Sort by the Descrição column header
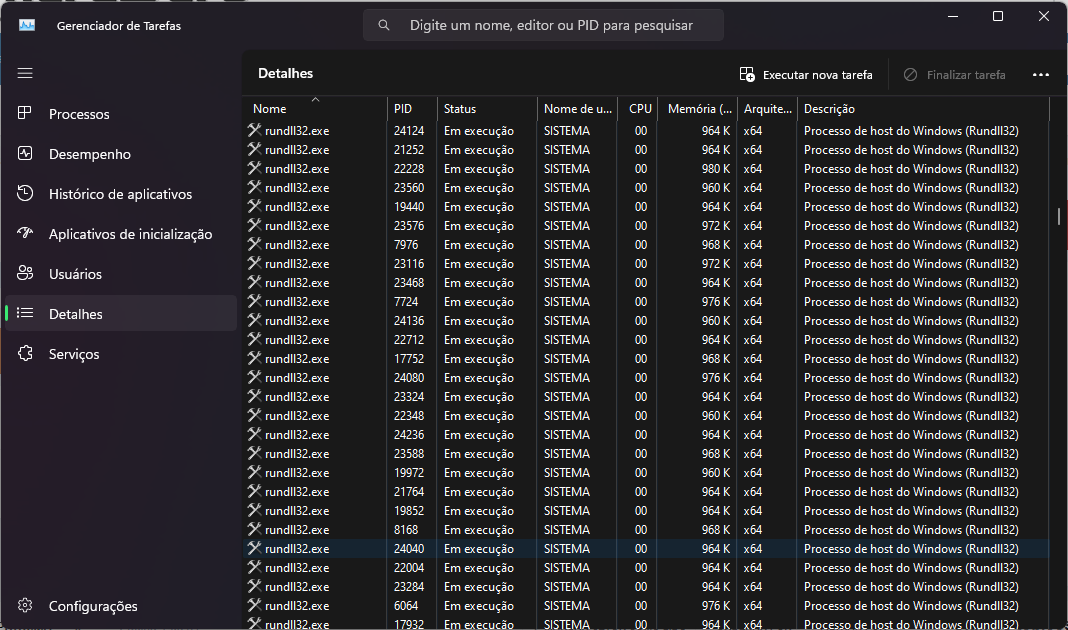This screenshot has height=630, width=1068. (x=923, y=108)
